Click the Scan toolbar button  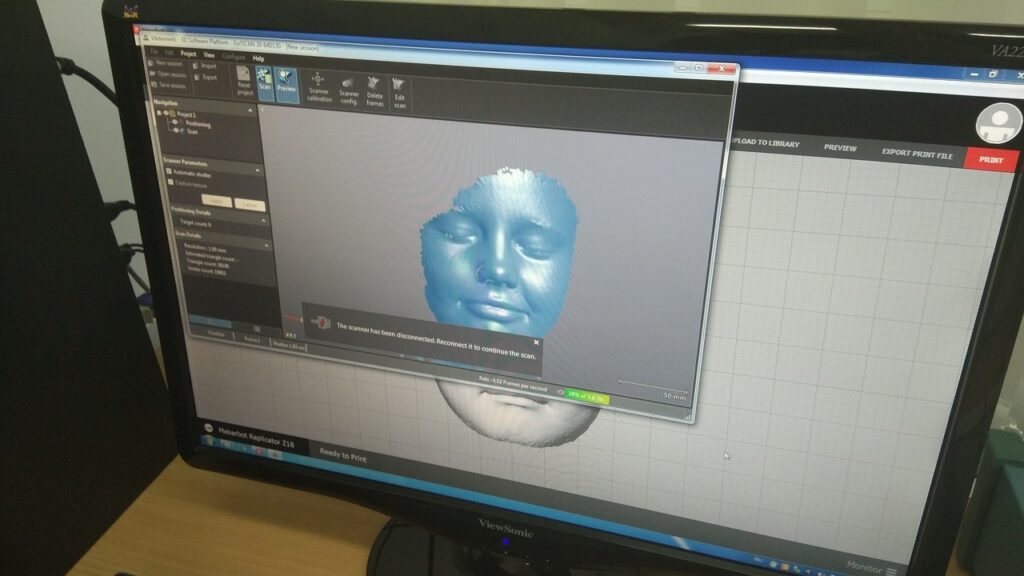point(264,82)
